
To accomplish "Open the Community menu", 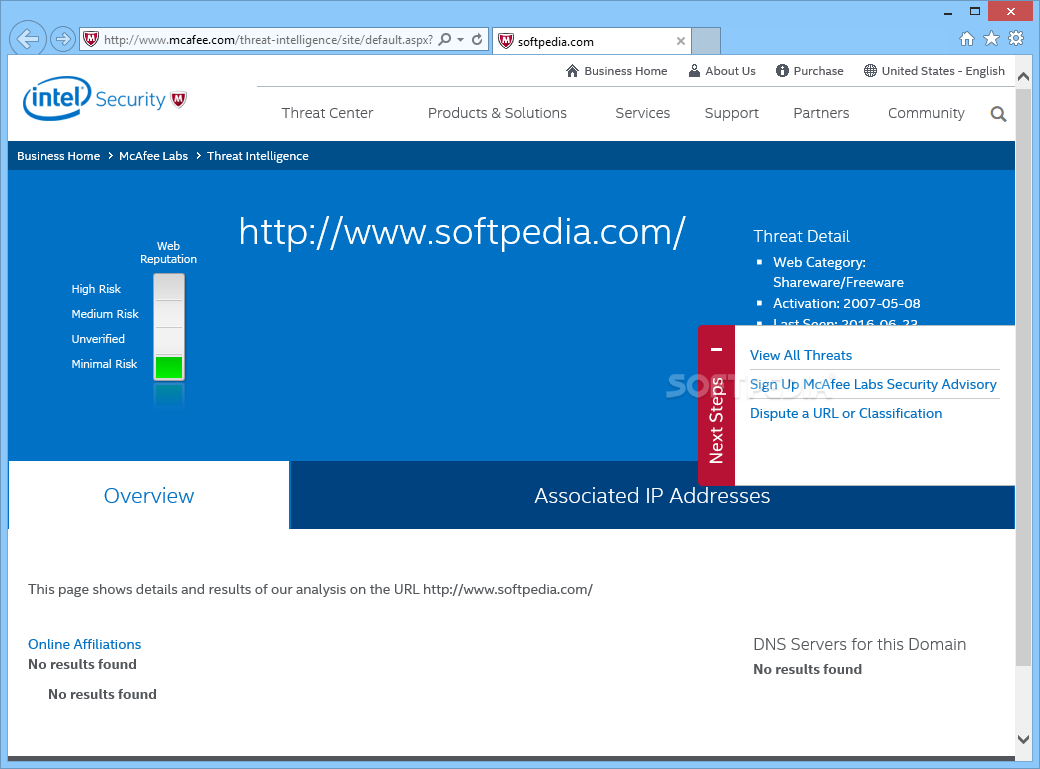I will (x=926, y=113).
